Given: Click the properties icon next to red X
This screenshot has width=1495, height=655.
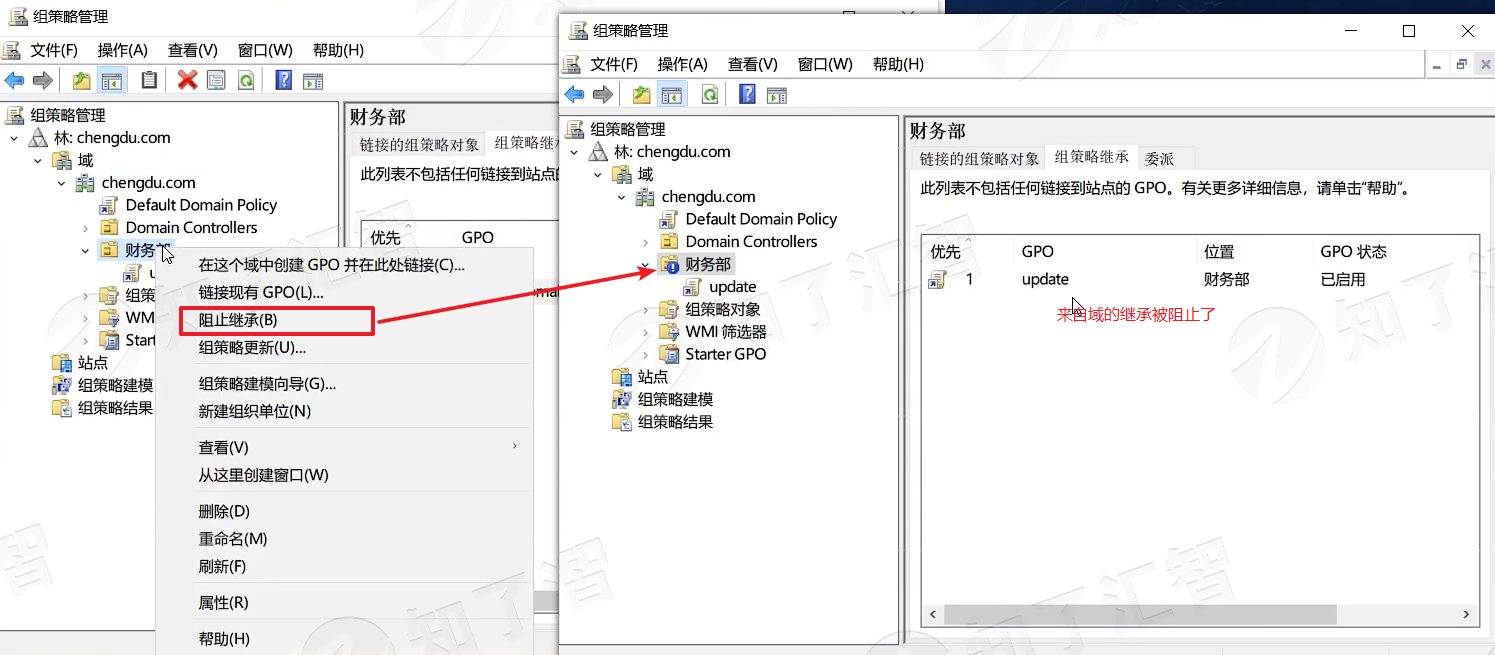Looking at the screenshot, I should coord(216,80).
